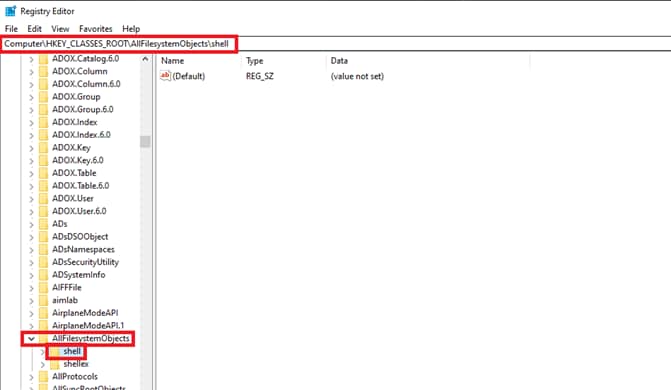Select the AIFFFile key
Screen dimensions: 671x390
pos(66,287)
